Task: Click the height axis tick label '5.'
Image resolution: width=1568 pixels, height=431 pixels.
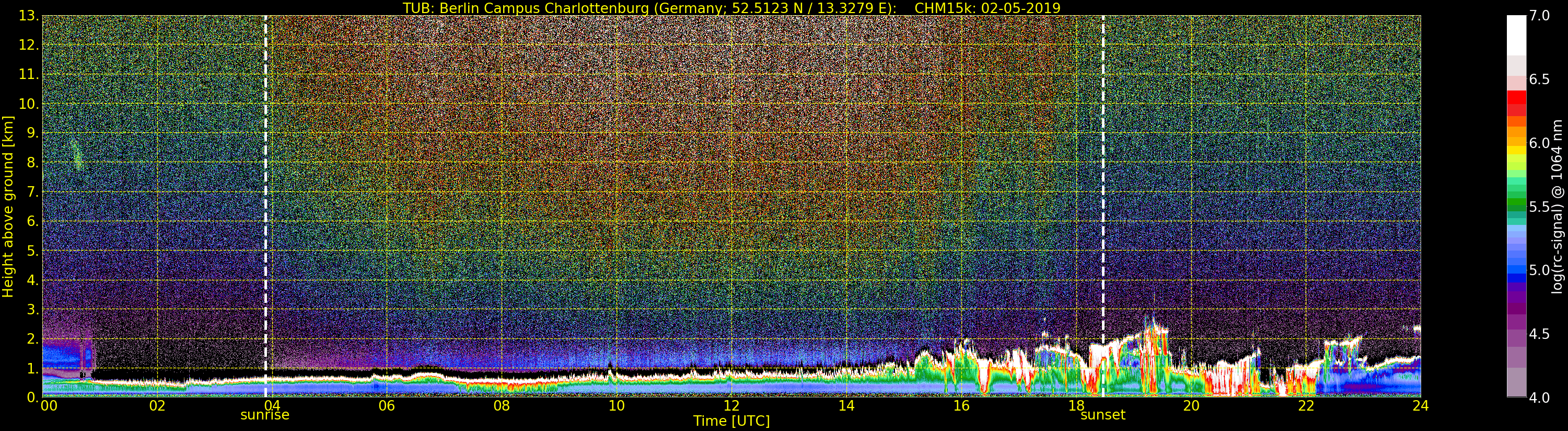Action: click(32, 251)
